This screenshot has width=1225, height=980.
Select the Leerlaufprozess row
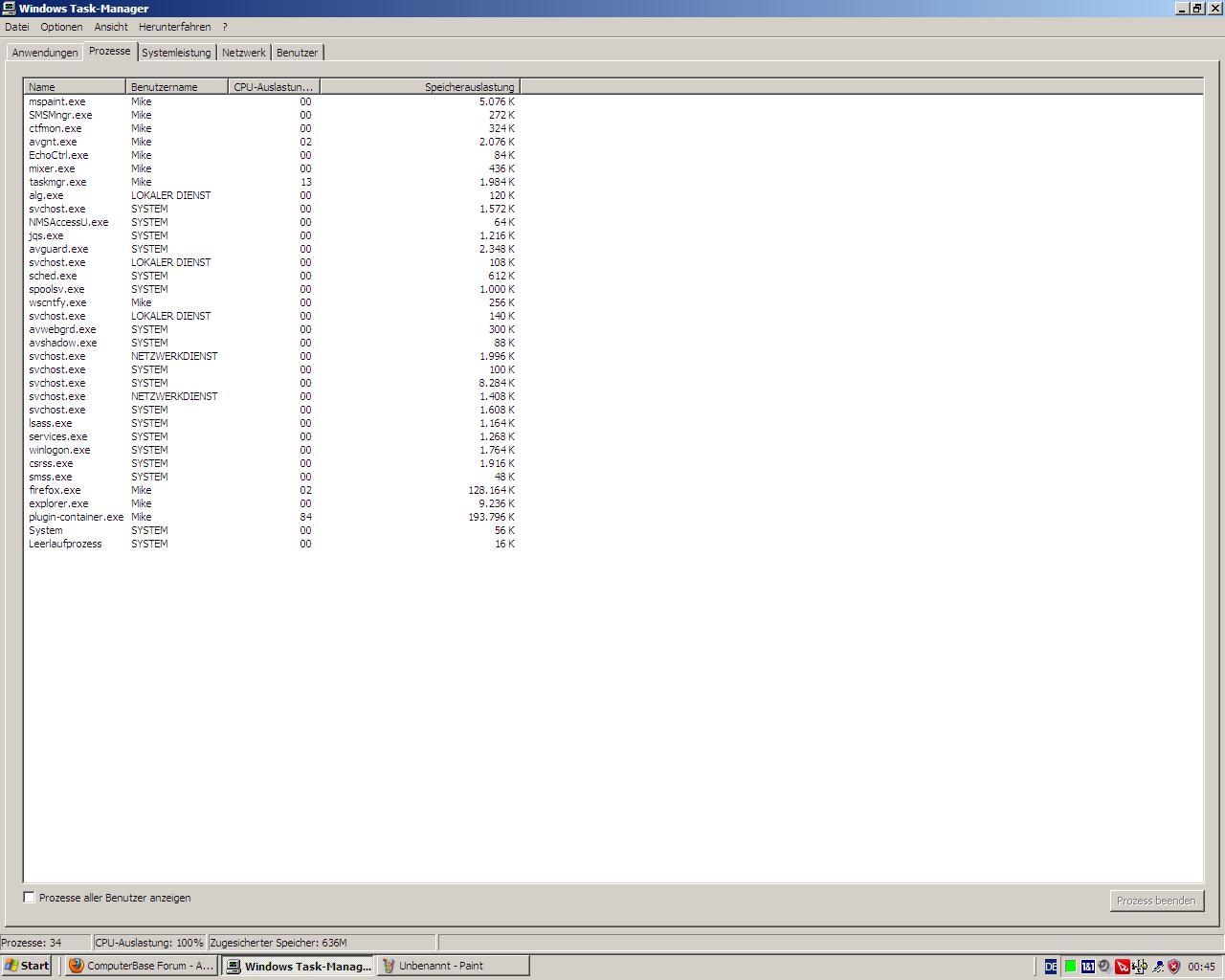pyautogui.click(x=271, y=544)
